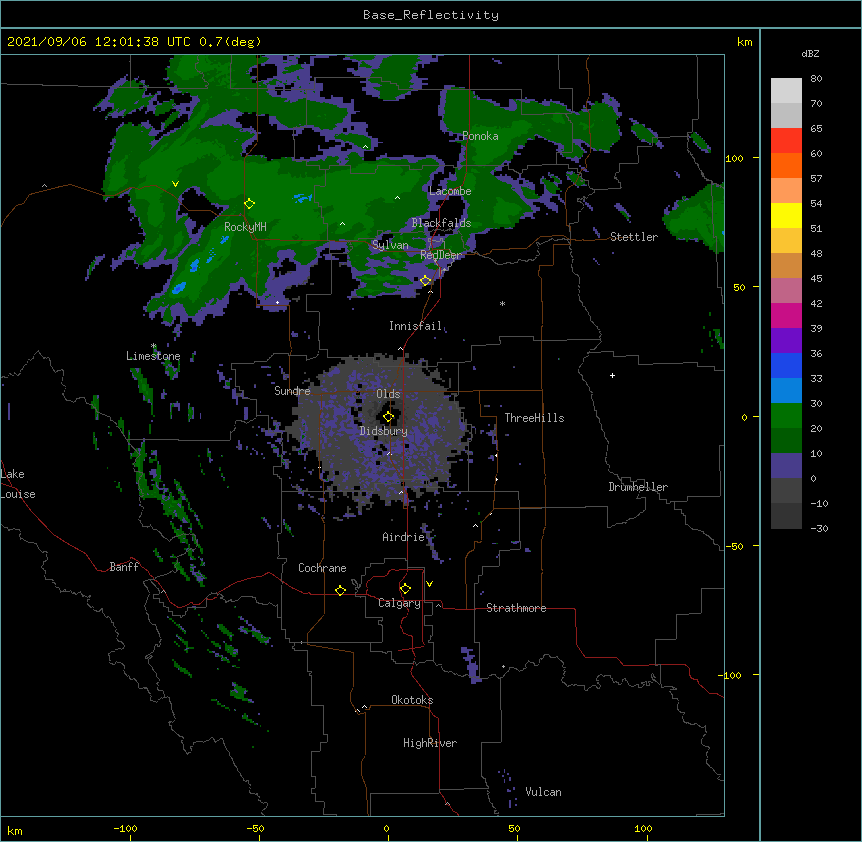
Task: Click the Base_Reflectivity title text
Action: point(431,15)
